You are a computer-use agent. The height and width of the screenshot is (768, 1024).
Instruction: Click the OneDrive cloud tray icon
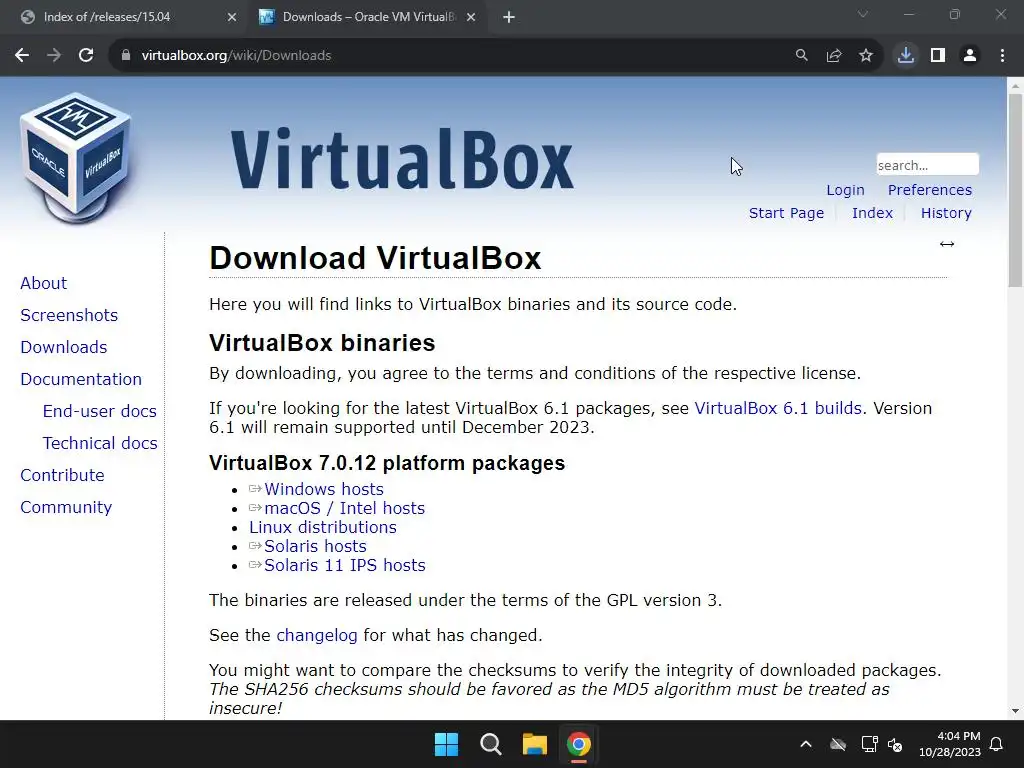(838, 744)
